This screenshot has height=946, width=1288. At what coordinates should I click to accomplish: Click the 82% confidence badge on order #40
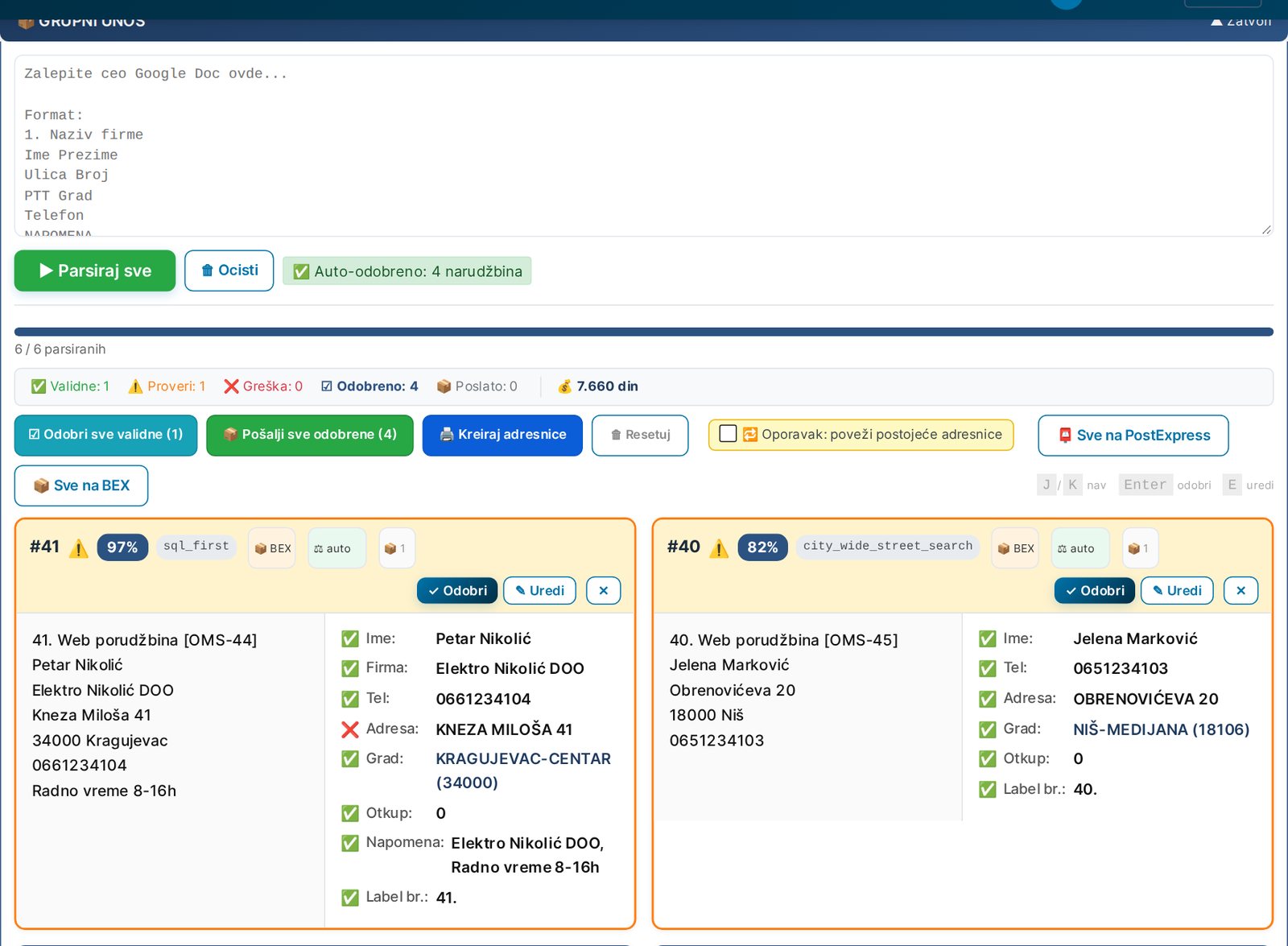pyautogui.click(x=762, y=547)
